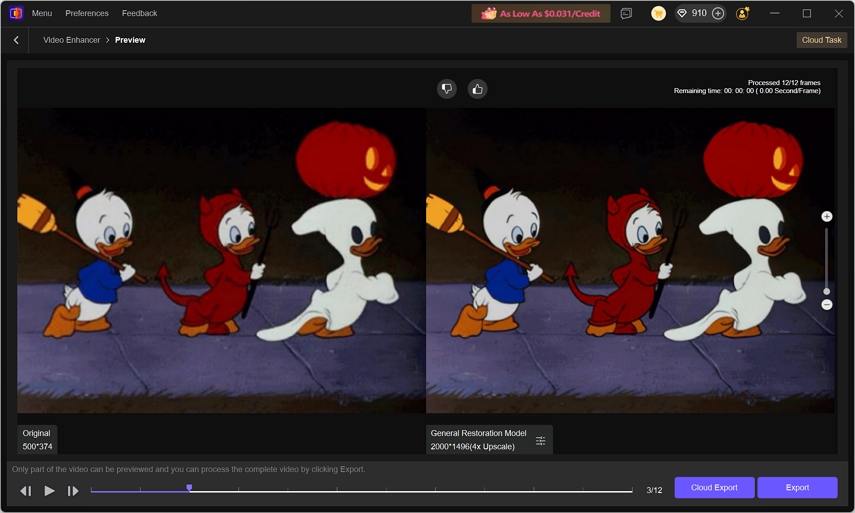Screen dimensions: 855x513
Task: Open Cloud Task
Action: point(821,40)
